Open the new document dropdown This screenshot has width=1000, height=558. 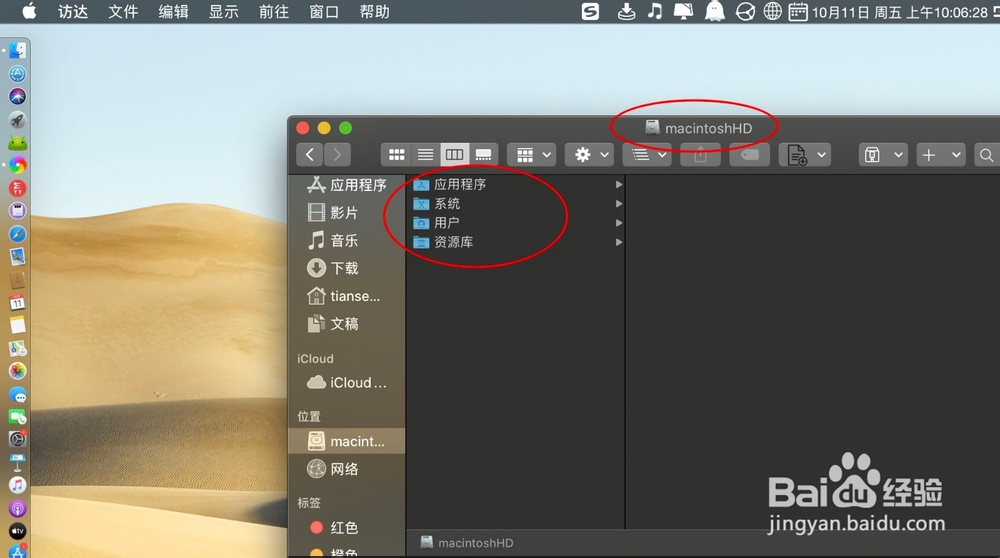point(805,154)
